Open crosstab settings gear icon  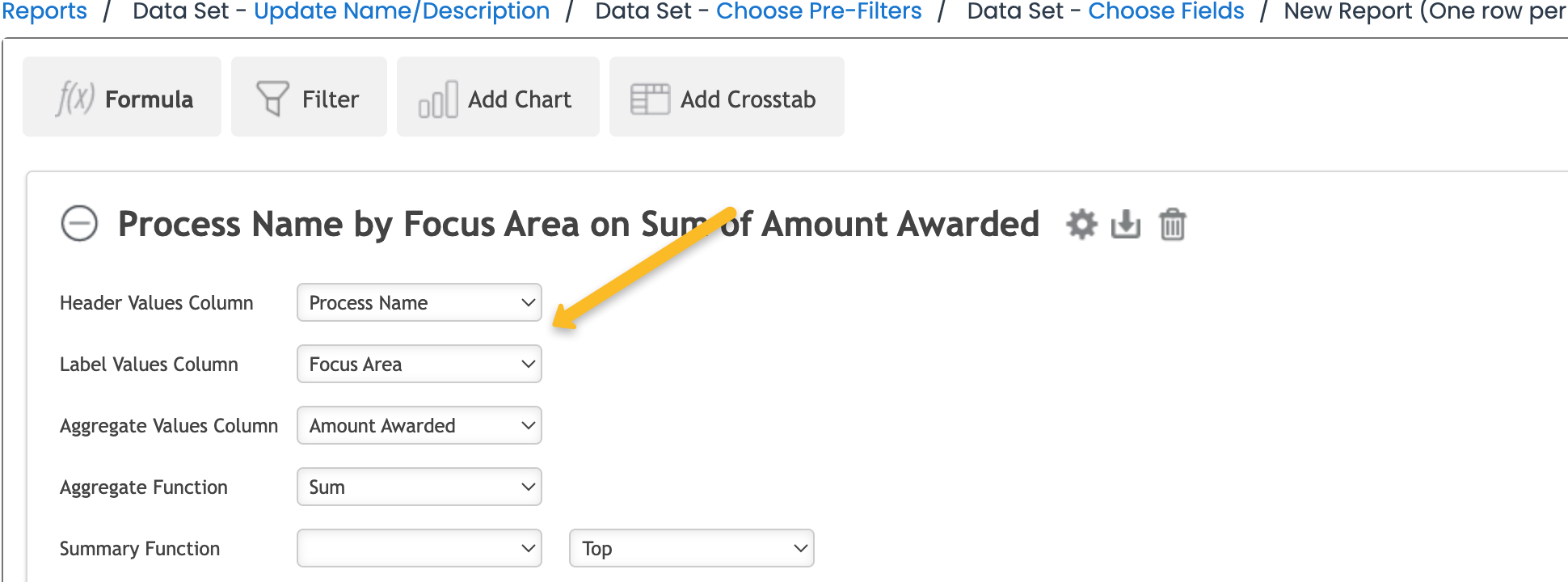1081,224
